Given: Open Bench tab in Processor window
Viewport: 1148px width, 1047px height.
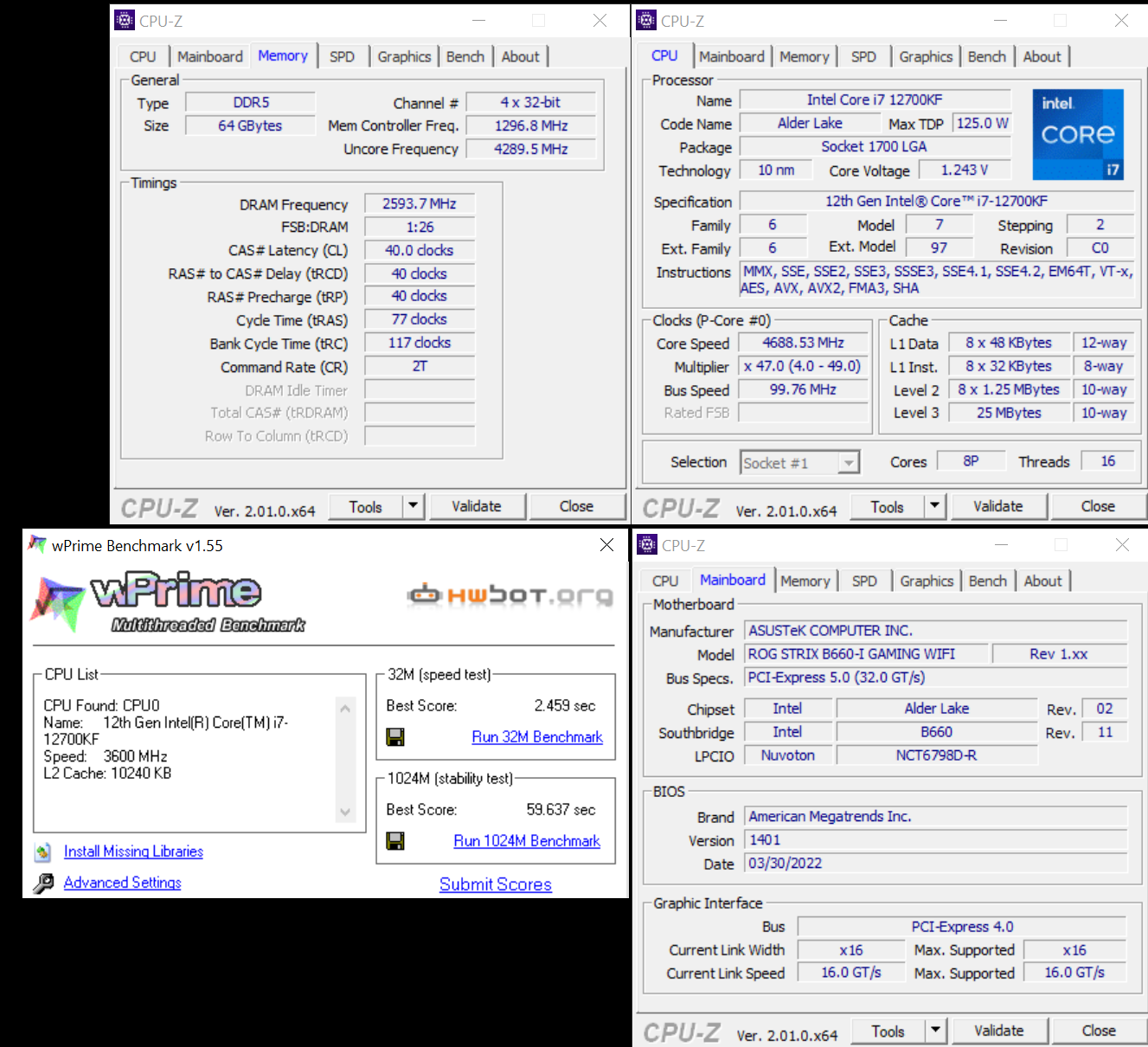Looking at the screenshot, I should (987, 57).
